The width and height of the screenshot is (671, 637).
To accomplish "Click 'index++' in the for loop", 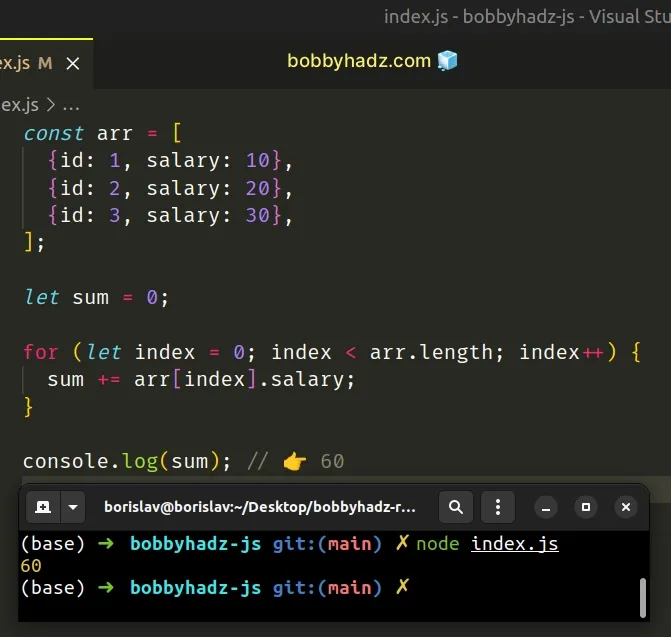I will tap(561, 352).
